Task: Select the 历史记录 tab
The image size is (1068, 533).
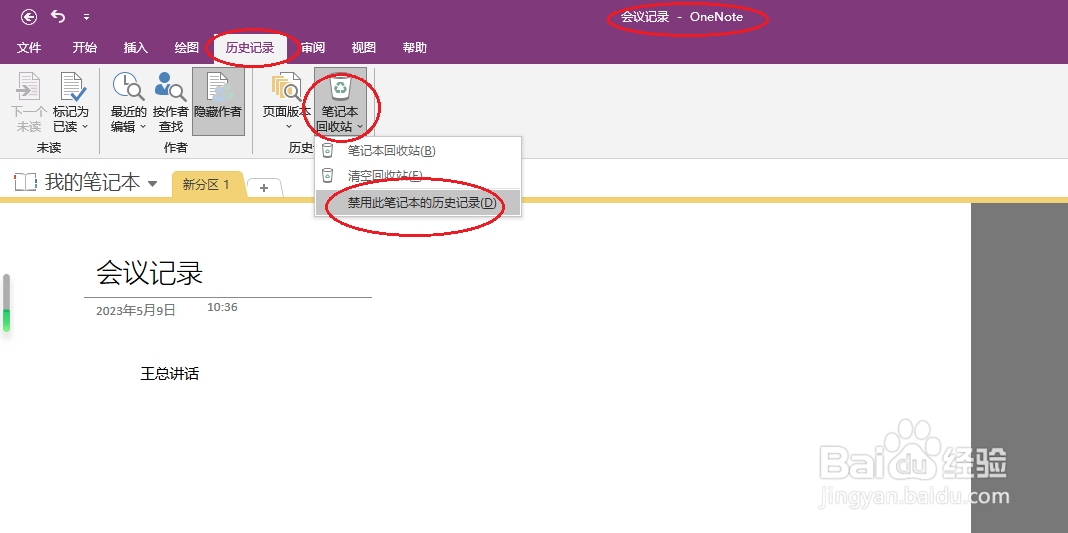Action: tap(250, 48)
